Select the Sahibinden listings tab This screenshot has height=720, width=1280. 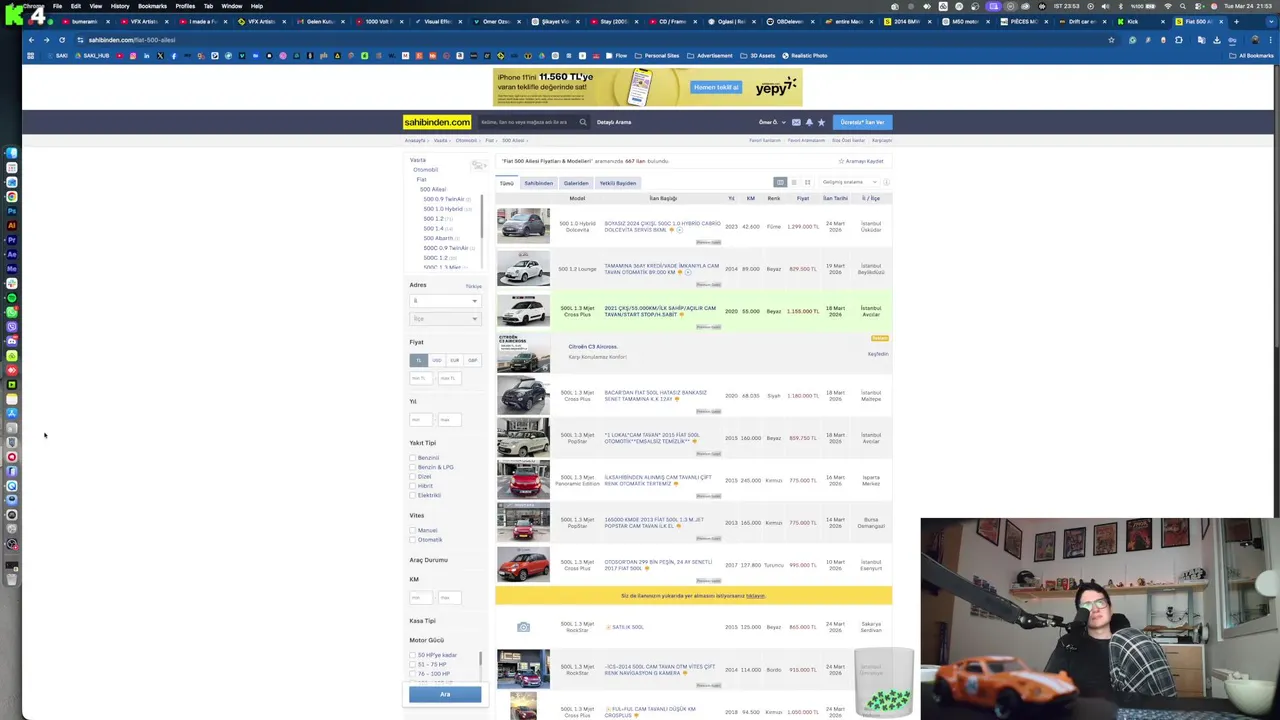point(538,183)
